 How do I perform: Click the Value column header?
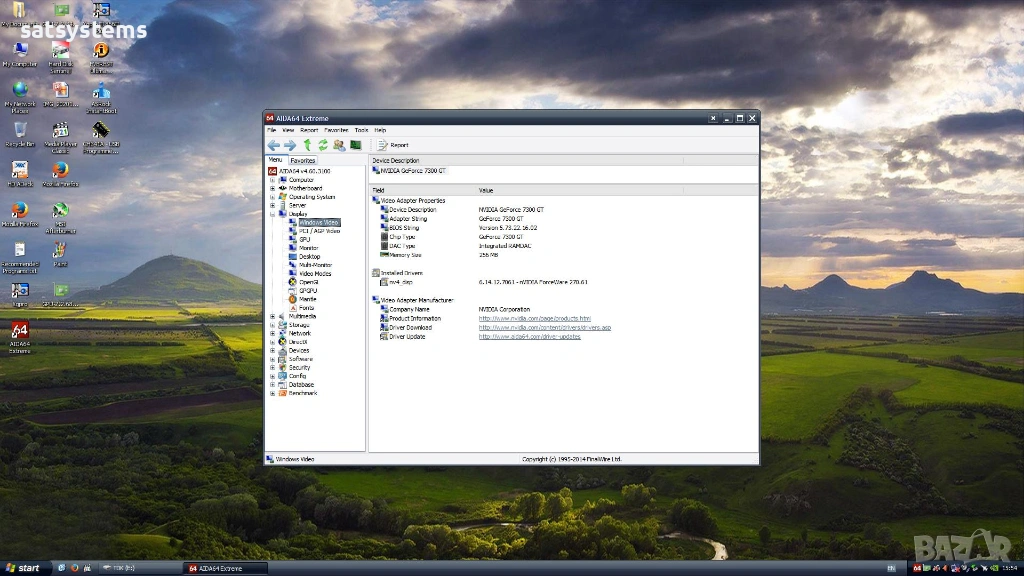point(486,190)
